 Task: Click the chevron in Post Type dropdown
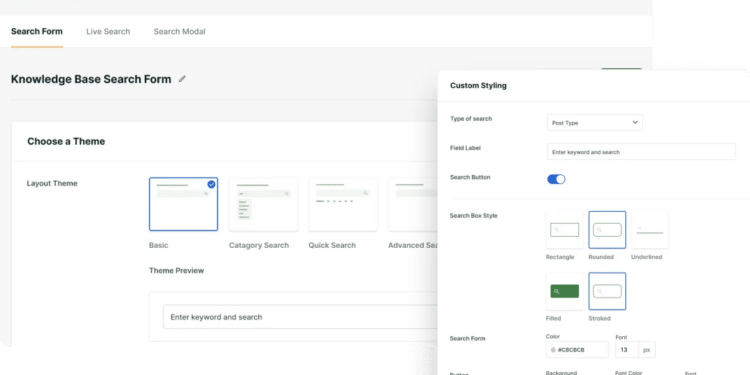pos(635,122)
